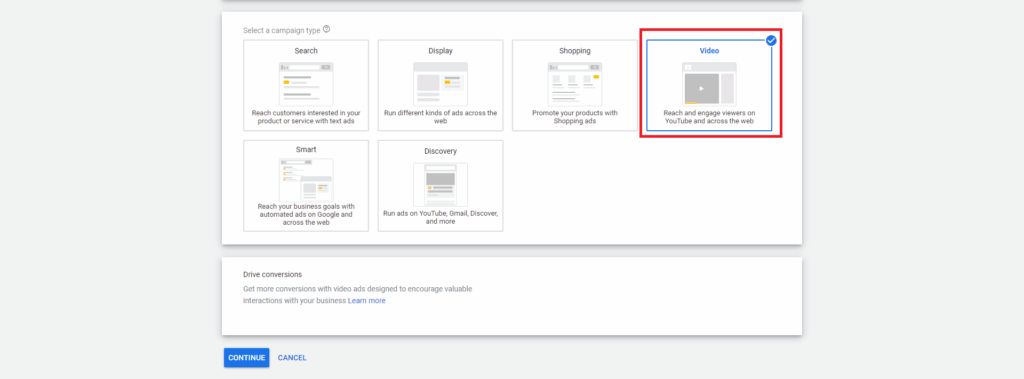This screenshot has height=379, width=1024.
Task: Click 'Reach your business goals' description
Action: (x=306, y=214)
